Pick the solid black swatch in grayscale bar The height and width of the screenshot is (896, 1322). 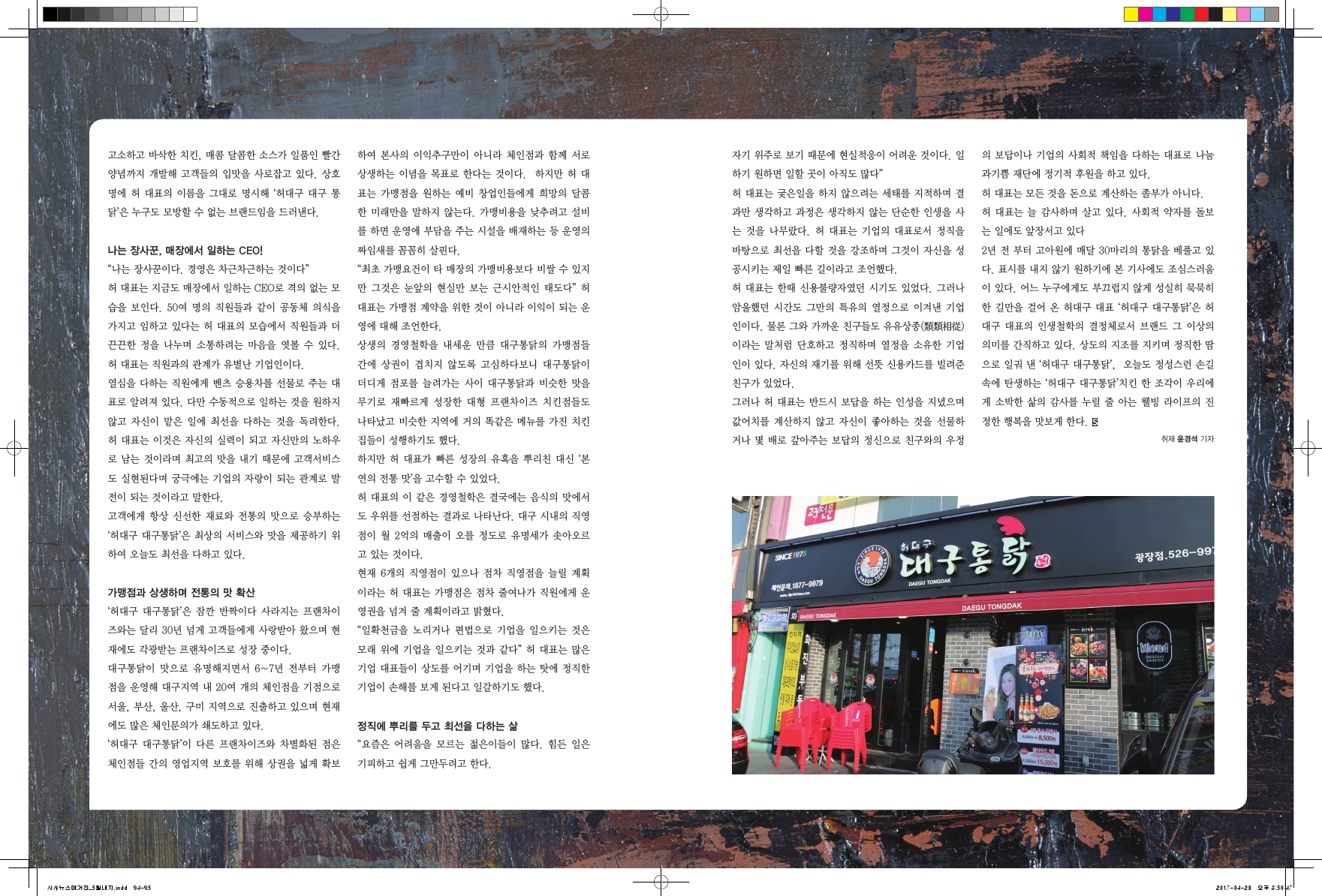tap(50, 14)
